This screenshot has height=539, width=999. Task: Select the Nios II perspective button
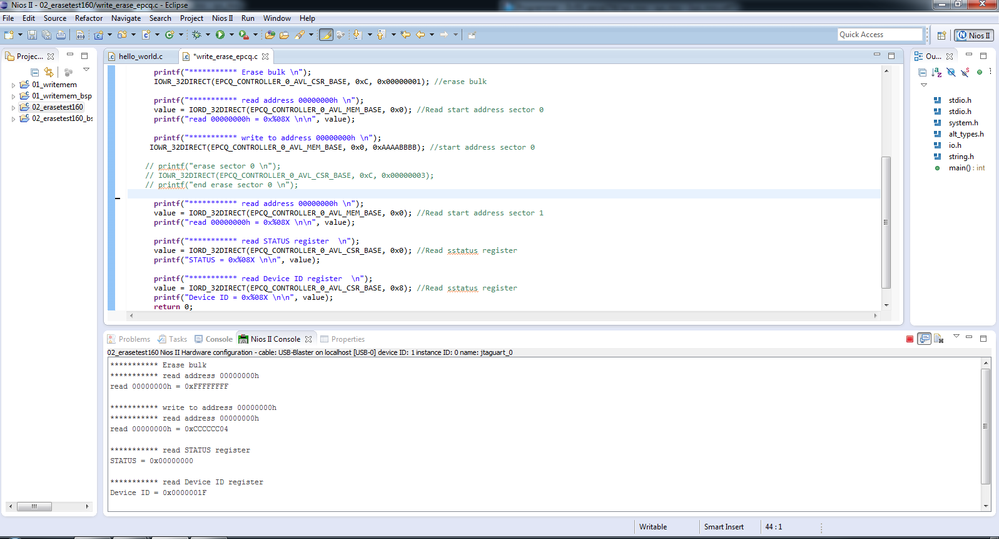(974, 35)
